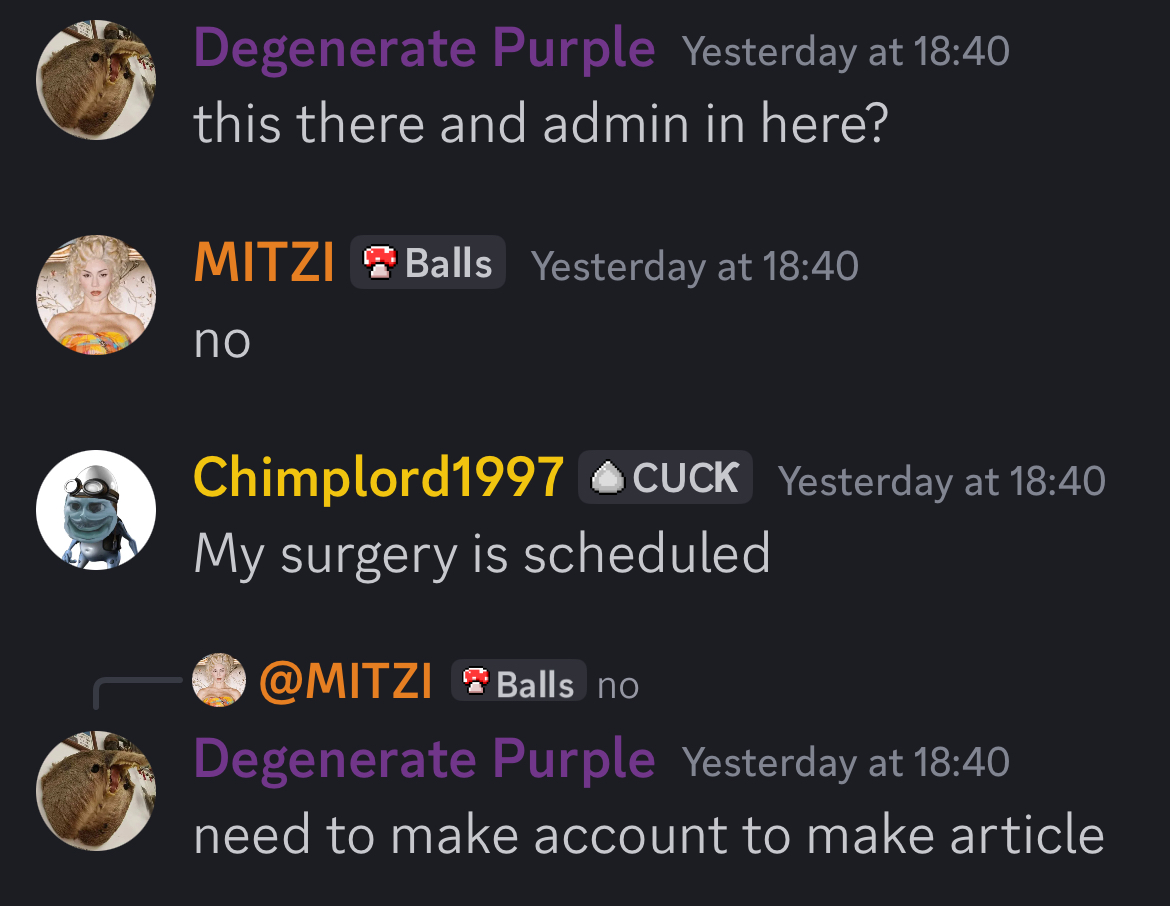
Task: Jump to the replied "no" message preview text
Action: coord(618,686)
